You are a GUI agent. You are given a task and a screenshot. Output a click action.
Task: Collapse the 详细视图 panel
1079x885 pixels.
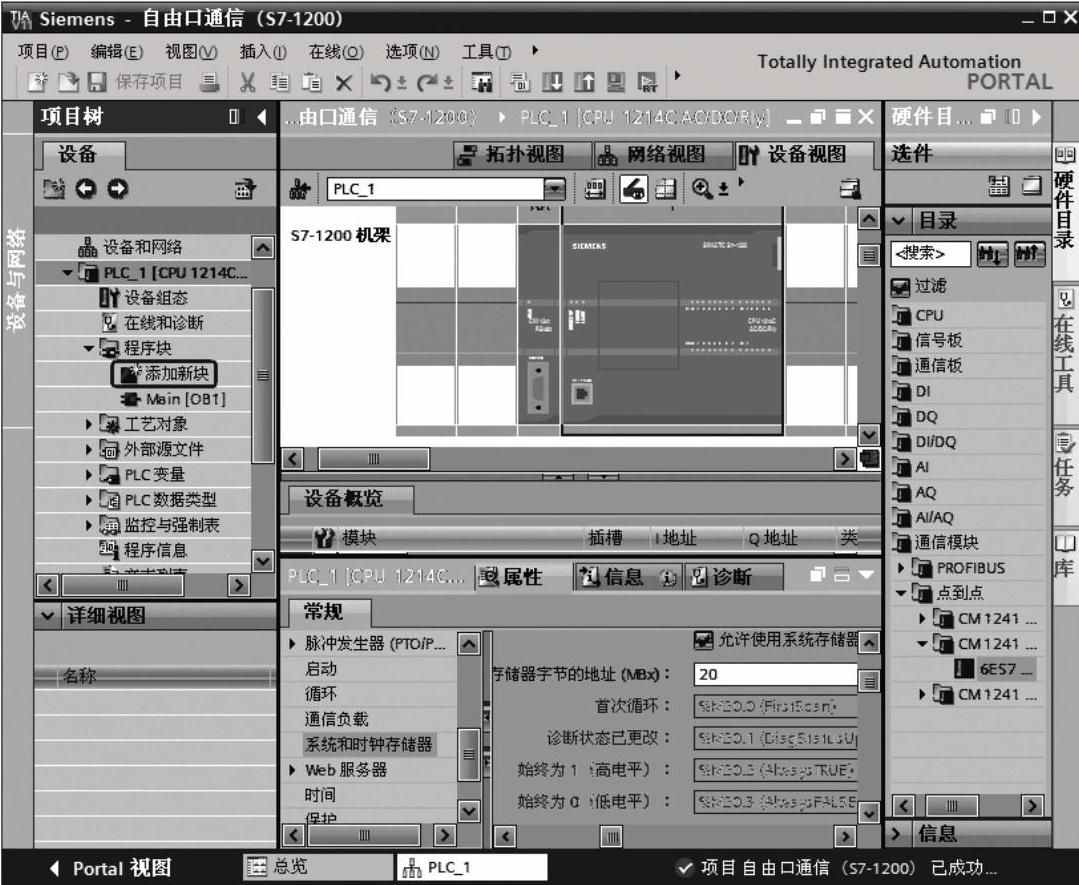click(47, 615)
